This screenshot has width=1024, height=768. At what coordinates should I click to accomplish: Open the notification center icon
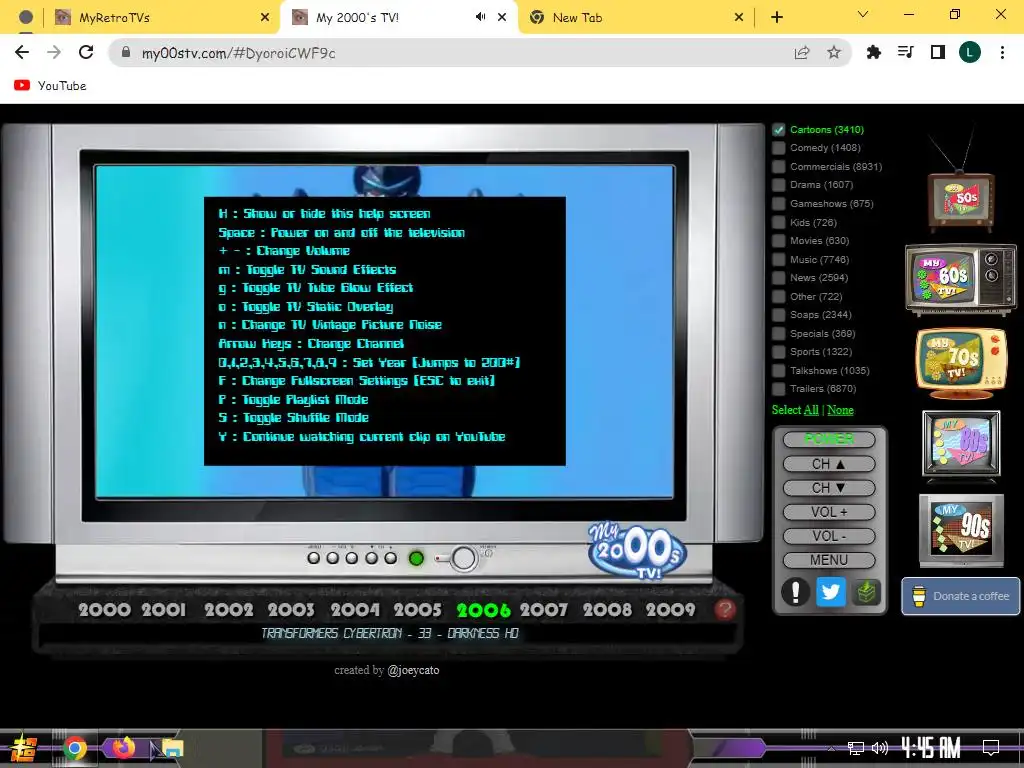pos(991,747)
